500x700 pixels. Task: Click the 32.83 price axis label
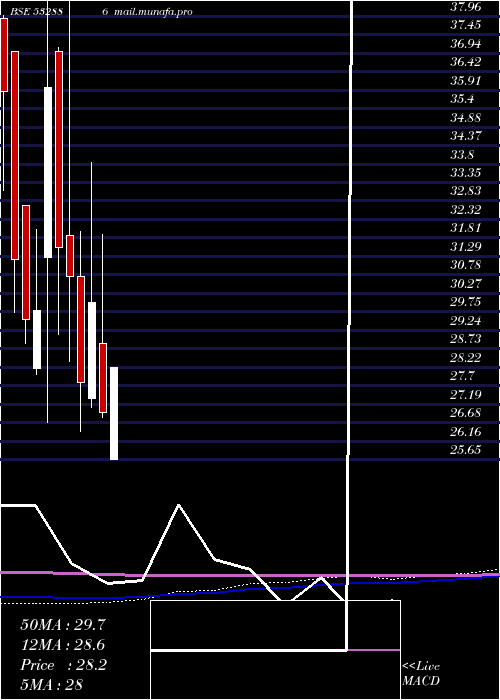point(466,192)
